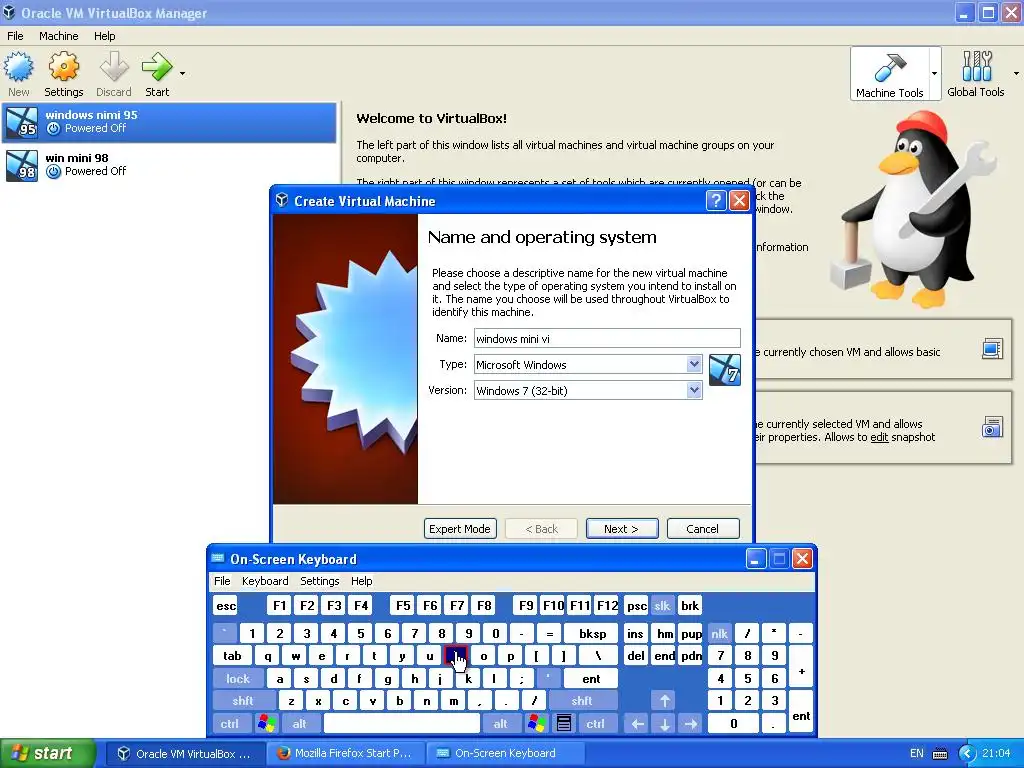The width and height of the screenshot is (1024, 768).
Task: Select Machine Tools button
Action: (x=889, y=74)
